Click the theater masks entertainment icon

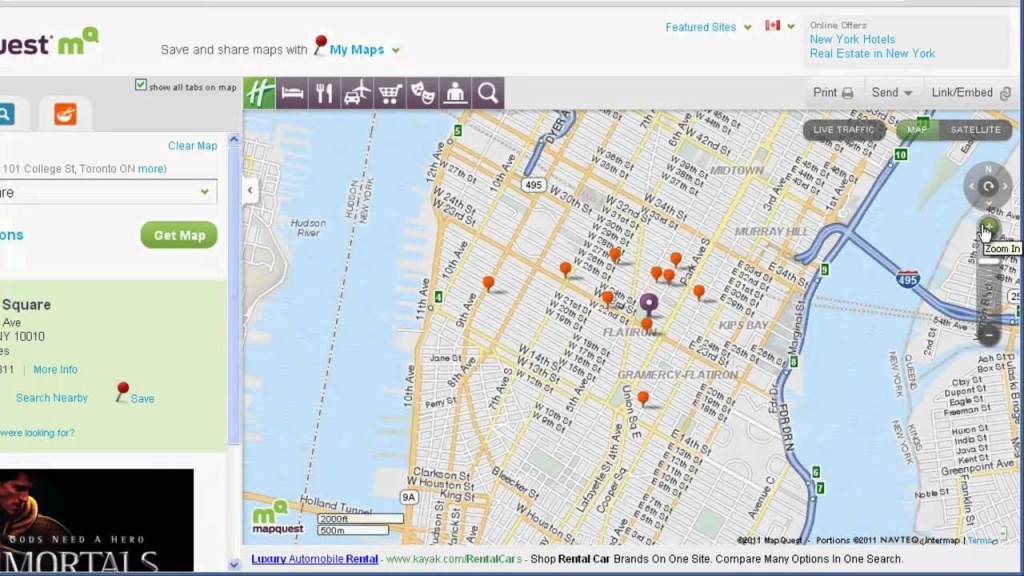[423, 93]
